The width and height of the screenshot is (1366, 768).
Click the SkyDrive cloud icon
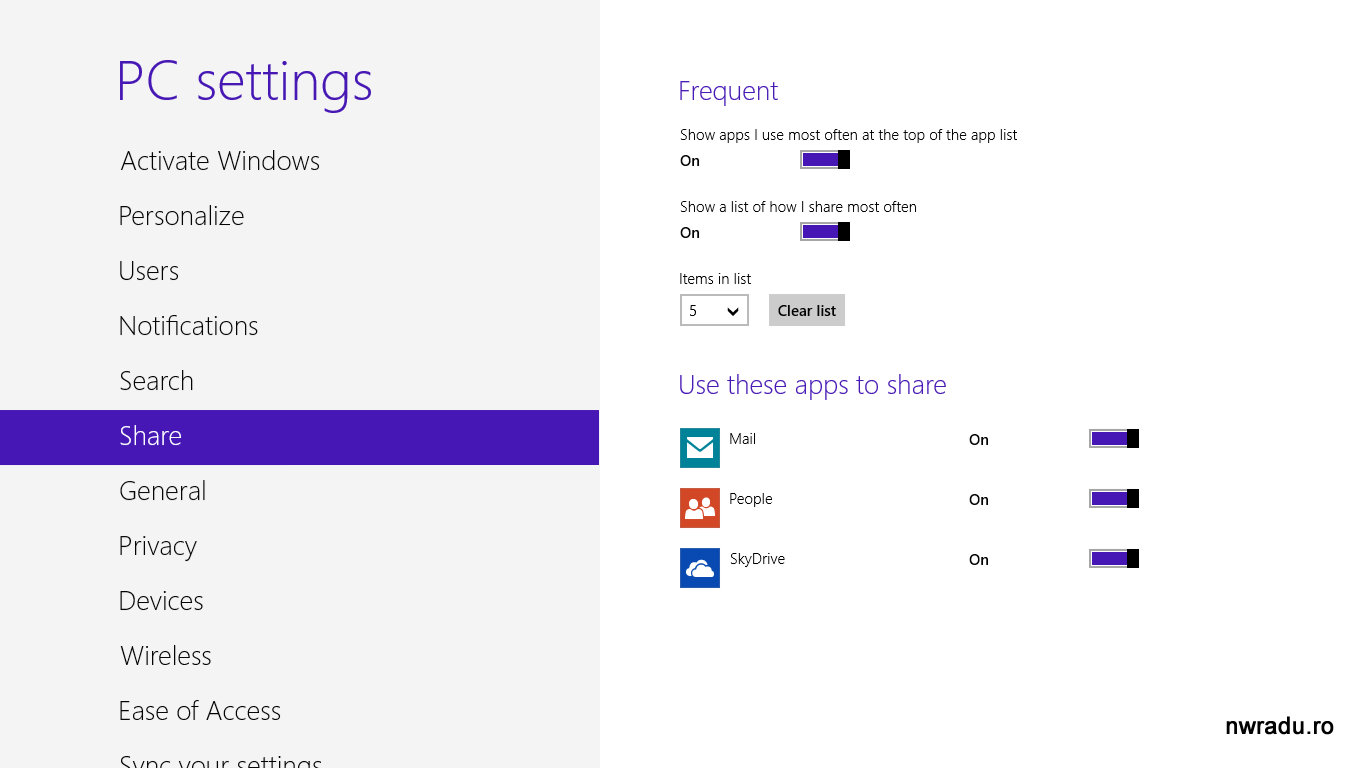click(699, 568)
